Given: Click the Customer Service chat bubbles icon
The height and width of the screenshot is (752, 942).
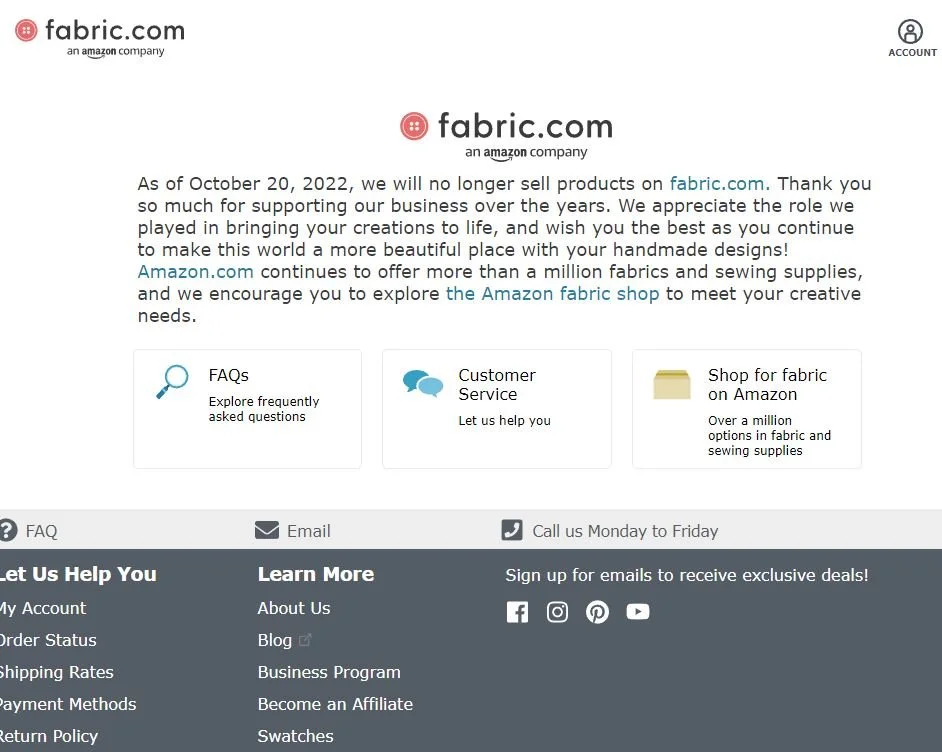Looking at the screenshot, I should pos(423,383).
